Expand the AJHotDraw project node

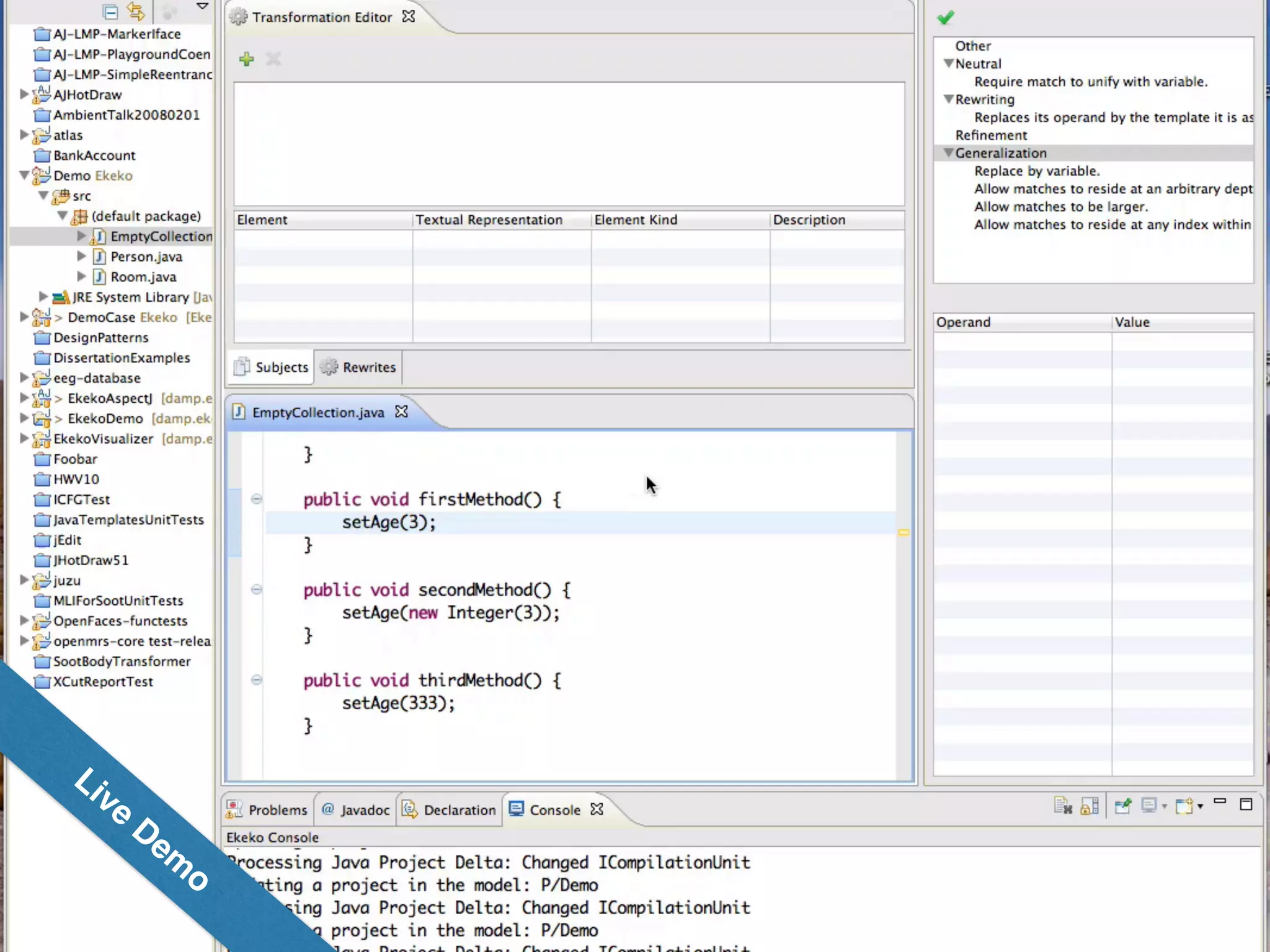pos(24,94)
